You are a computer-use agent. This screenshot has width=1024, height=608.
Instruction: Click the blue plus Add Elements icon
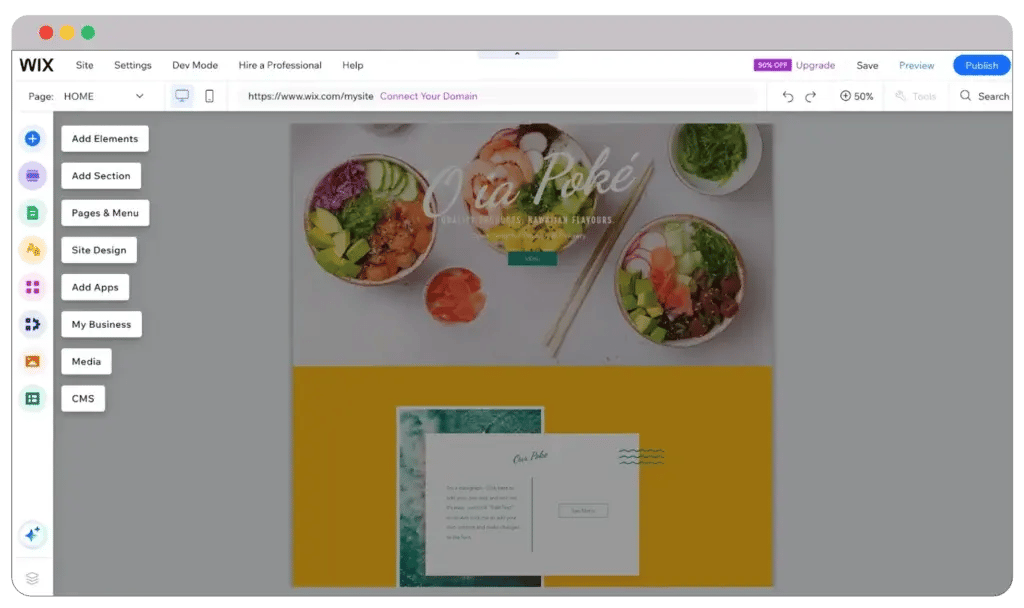[32, 139]
